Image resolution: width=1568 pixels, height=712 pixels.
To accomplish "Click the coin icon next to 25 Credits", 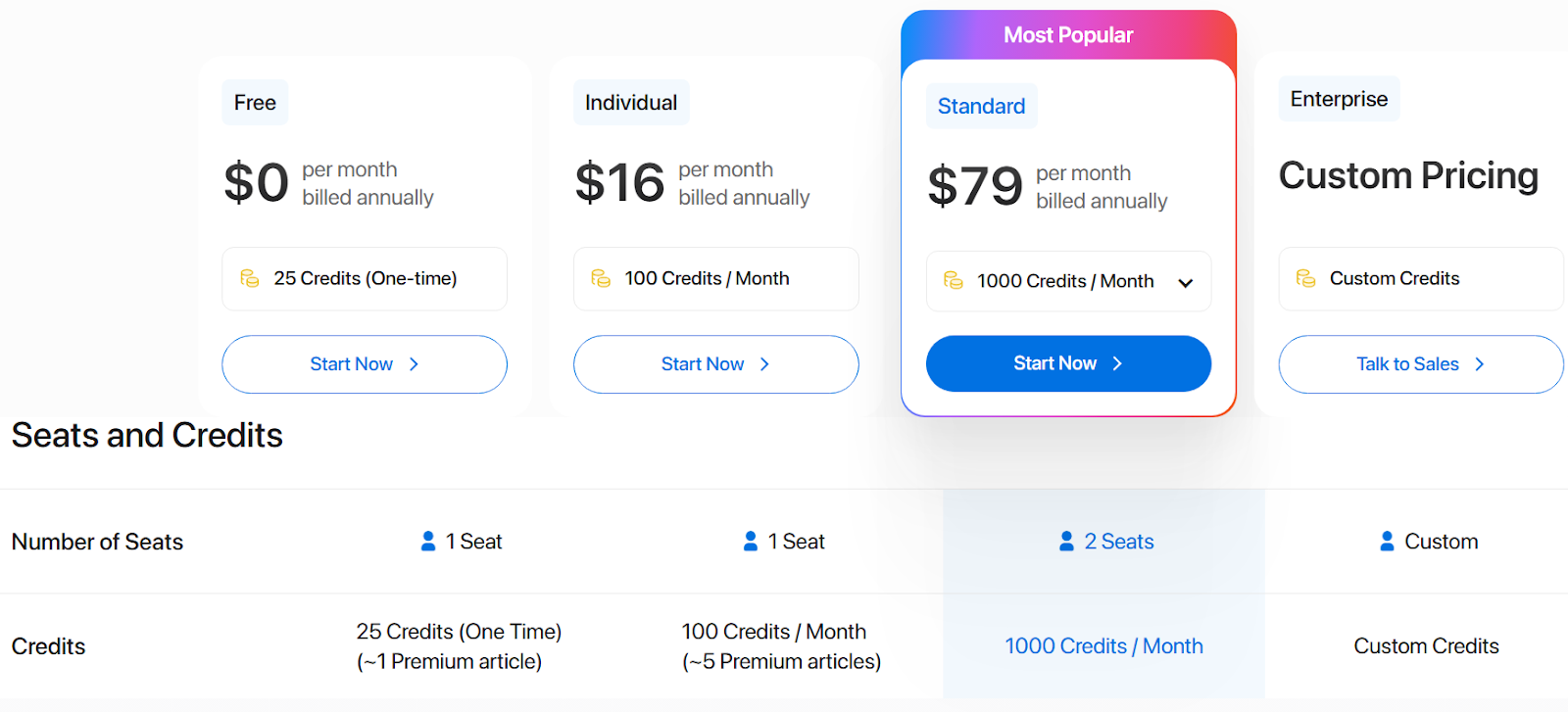I will click(249, 278).
